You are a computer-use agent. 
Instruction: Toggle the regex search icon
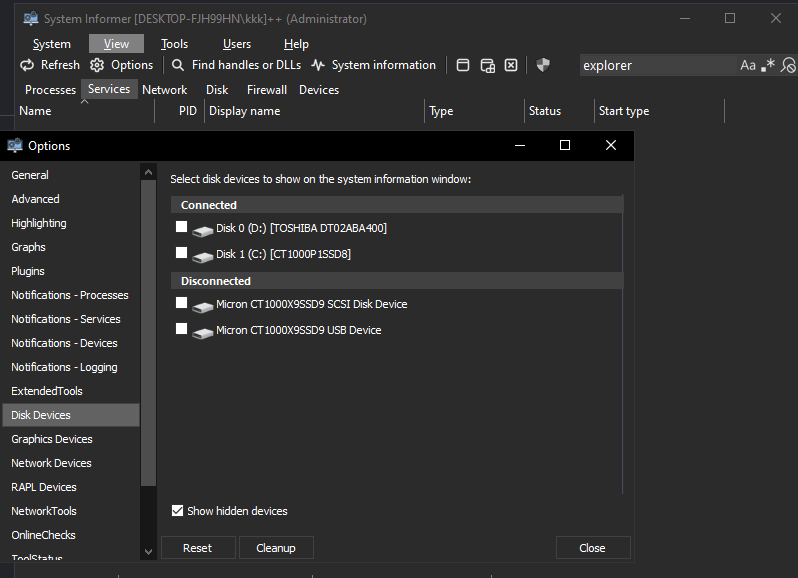click(x=768, y=65)
